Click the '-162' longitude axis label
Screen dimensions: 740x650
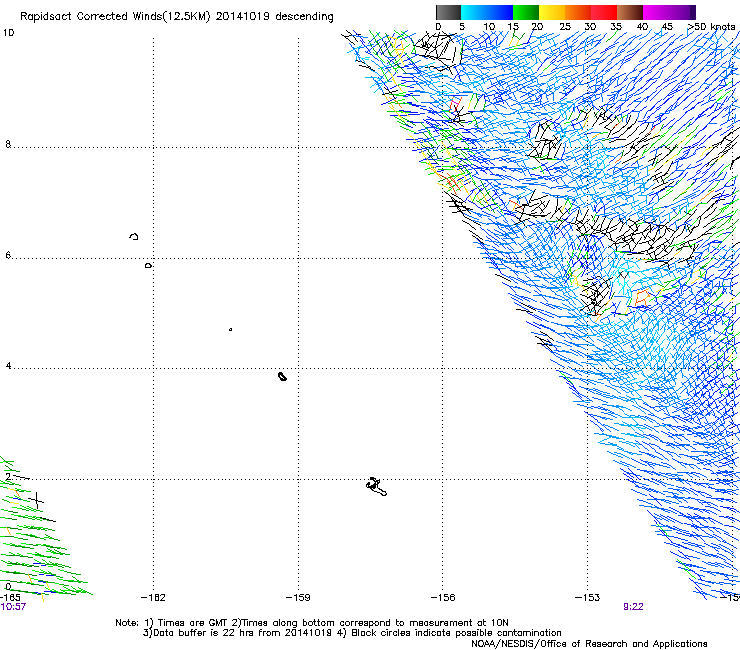[x=153, y=598]
